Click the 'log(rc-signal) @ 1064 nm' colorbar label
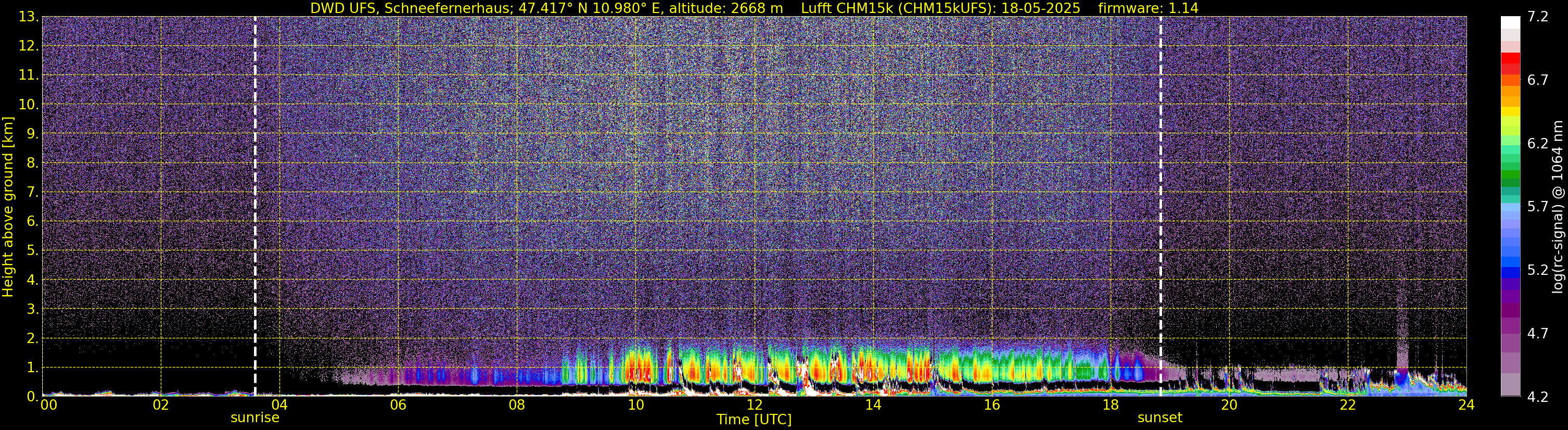Screen dimensions: 1568x430 point(1557,207)
